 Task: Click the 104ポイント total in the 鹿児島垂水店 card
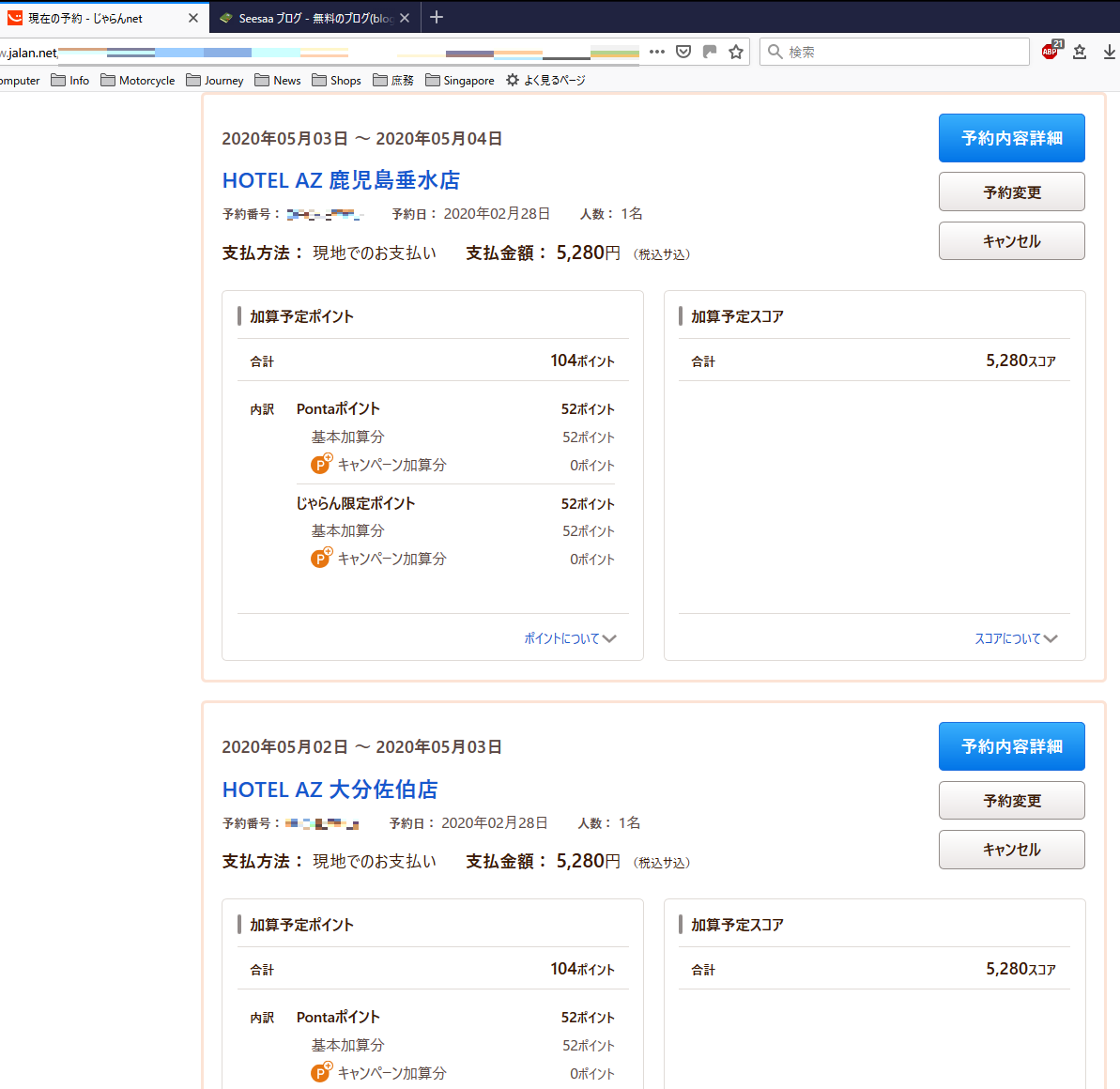(582, 360)
